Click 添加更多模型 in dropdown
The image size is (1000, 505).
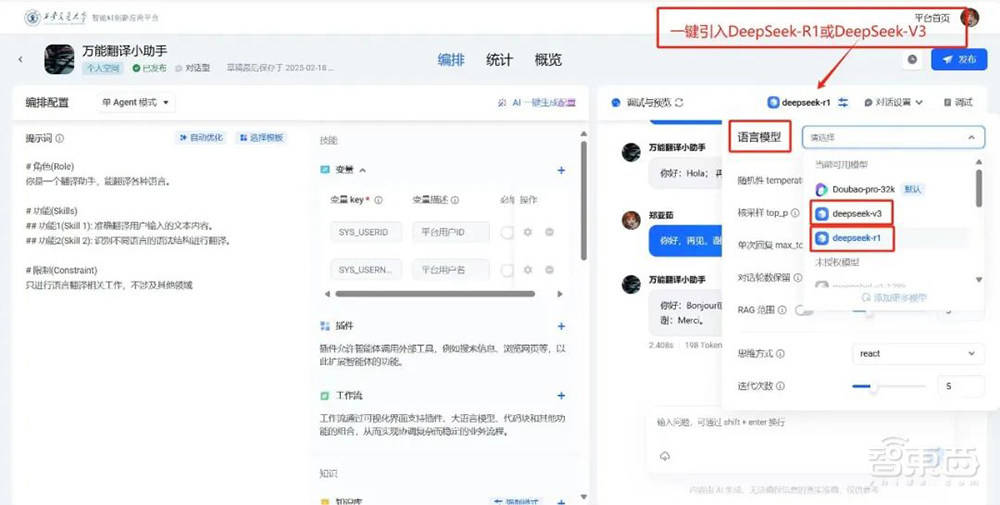click(893, 297)
